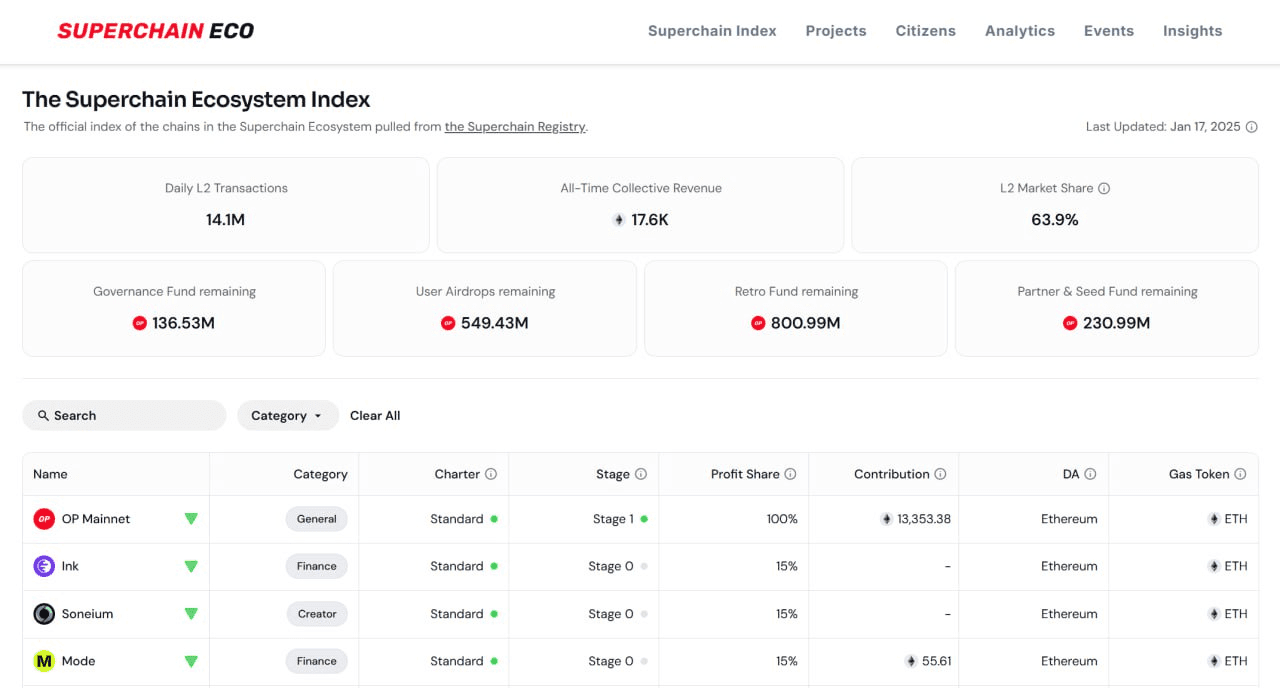
Task: Click the Mode chain logo
Action: pos(44,661)
